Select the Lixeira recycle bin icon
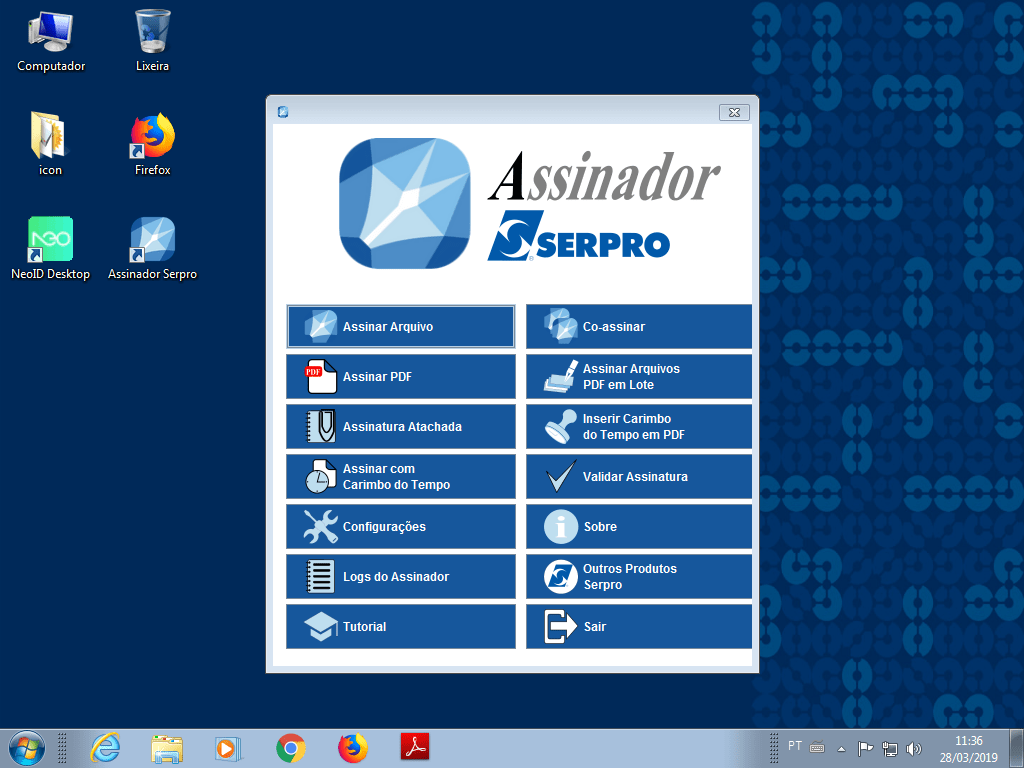This screenshot has width=1024, height=768. [153, 40]
